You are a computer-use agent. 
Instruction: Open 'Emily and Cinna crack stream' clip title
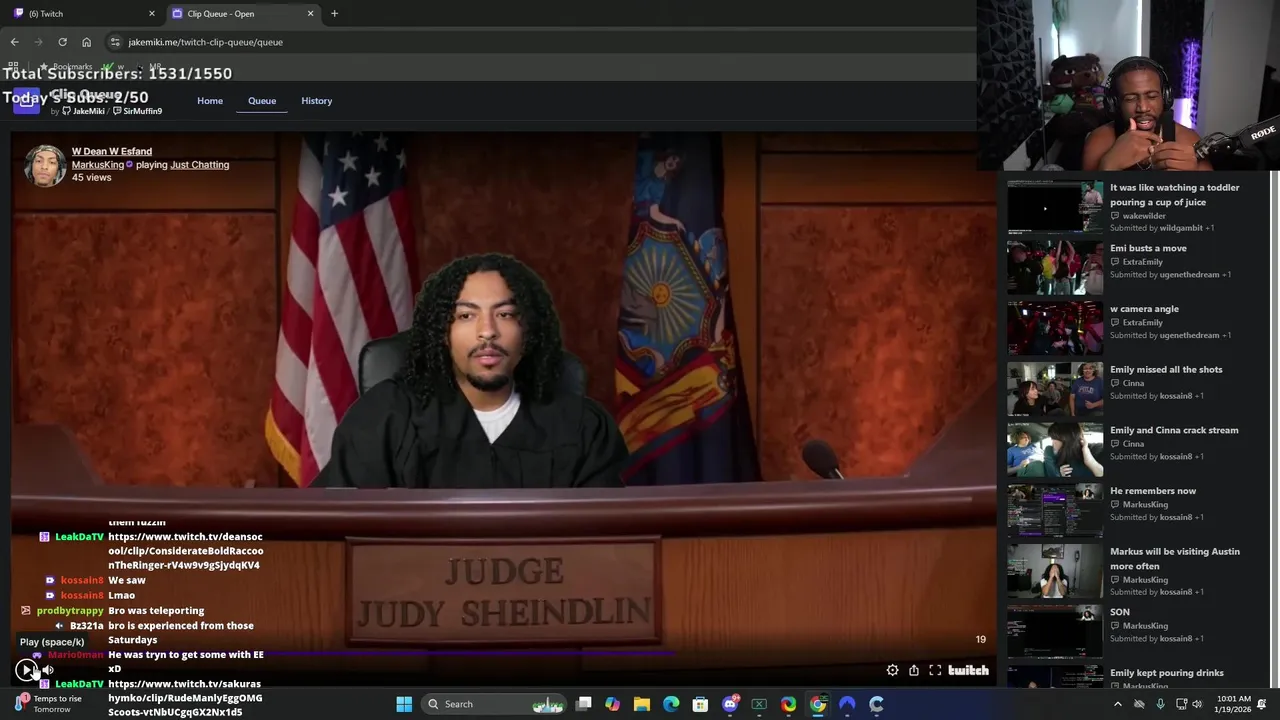(x=1174, y=430)
